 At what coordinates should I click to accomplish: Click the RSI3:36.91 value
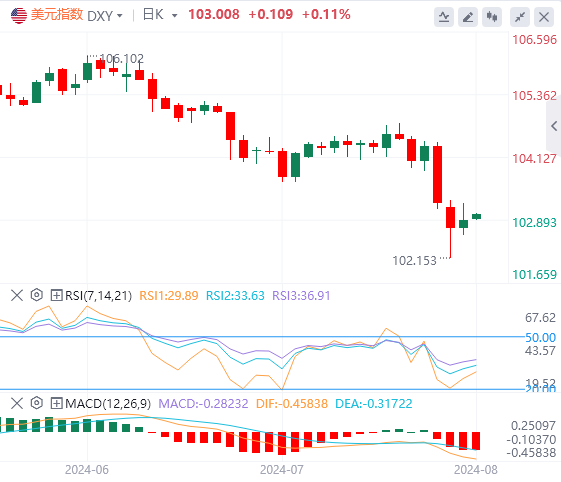coord(301,296)
